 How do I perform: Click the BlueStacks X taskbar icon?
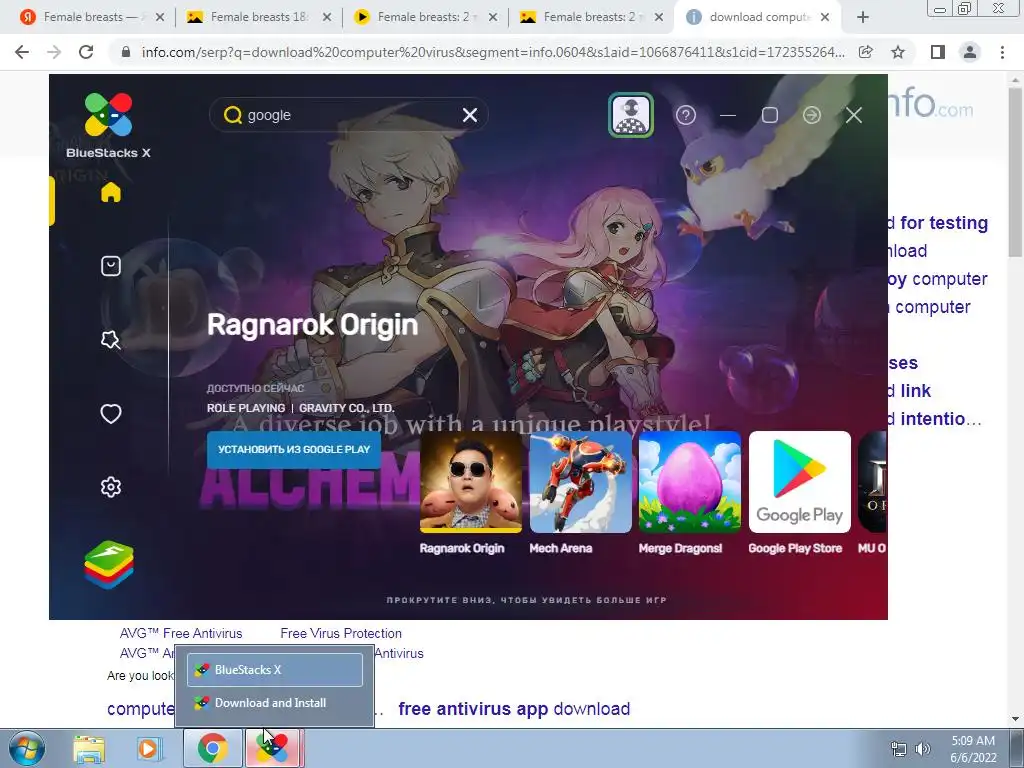pyautogui.click(x=273, y=749)
